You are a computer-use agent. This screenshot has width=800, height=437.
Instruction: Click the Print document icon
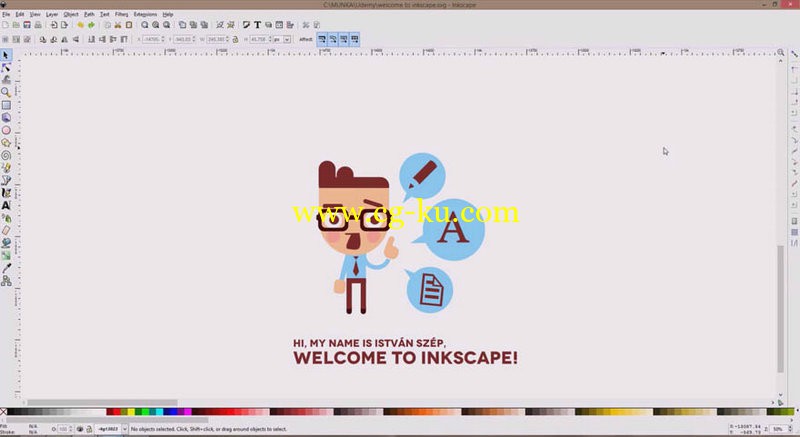[x=38, y=24]
